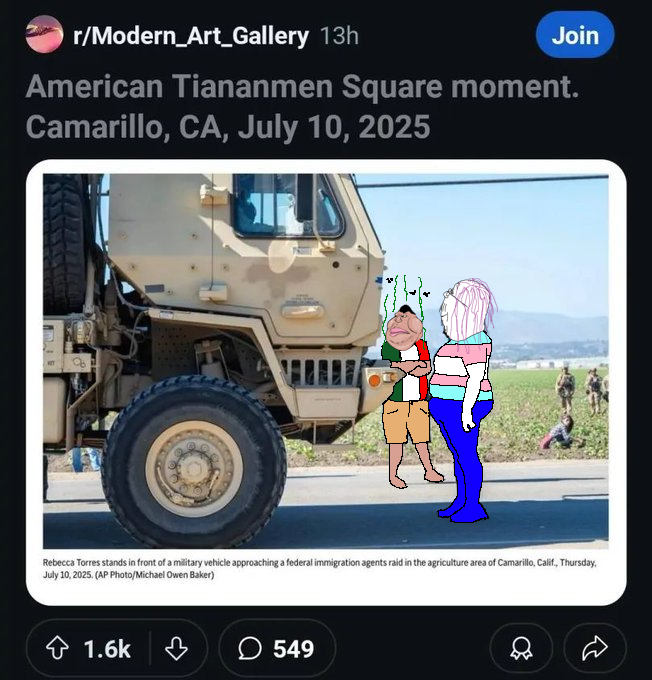The height and width of the screenshot is (680, 652).
Task: Click the soldiers standing in the field
Action: point(582,387)
